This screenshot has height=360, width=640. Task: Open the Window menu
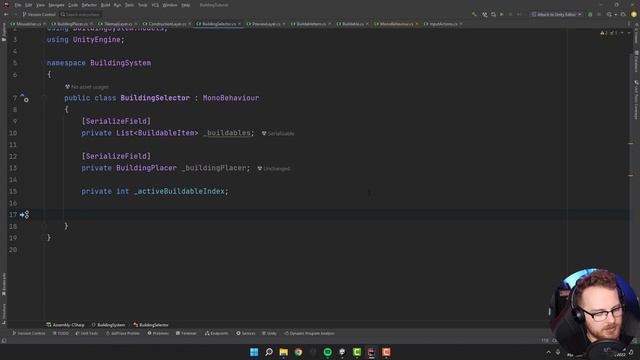point(170,5)
